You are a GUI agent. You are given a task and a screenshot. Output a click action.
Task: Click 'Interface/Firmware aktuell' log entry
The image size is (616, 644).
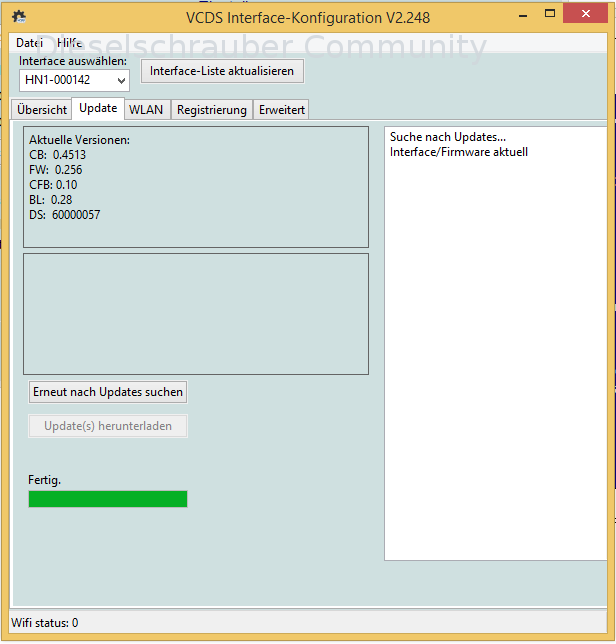[459, 152]
